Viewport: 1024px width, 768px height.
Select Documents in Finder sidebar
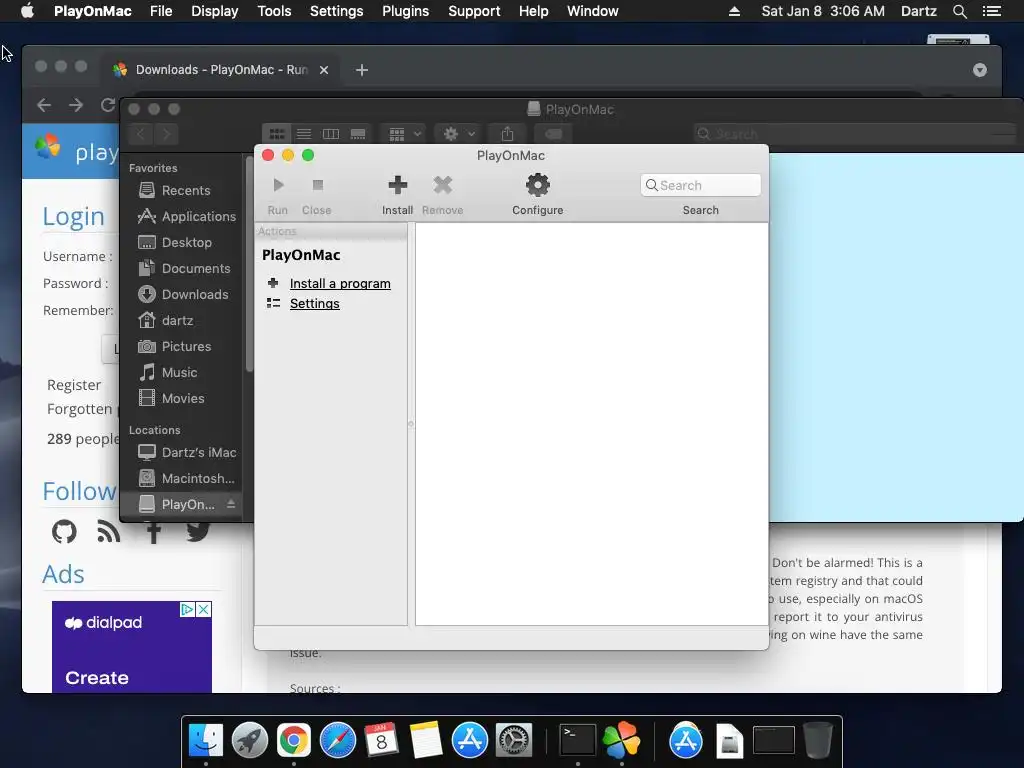pyautogui.click(x=184, y=268)
